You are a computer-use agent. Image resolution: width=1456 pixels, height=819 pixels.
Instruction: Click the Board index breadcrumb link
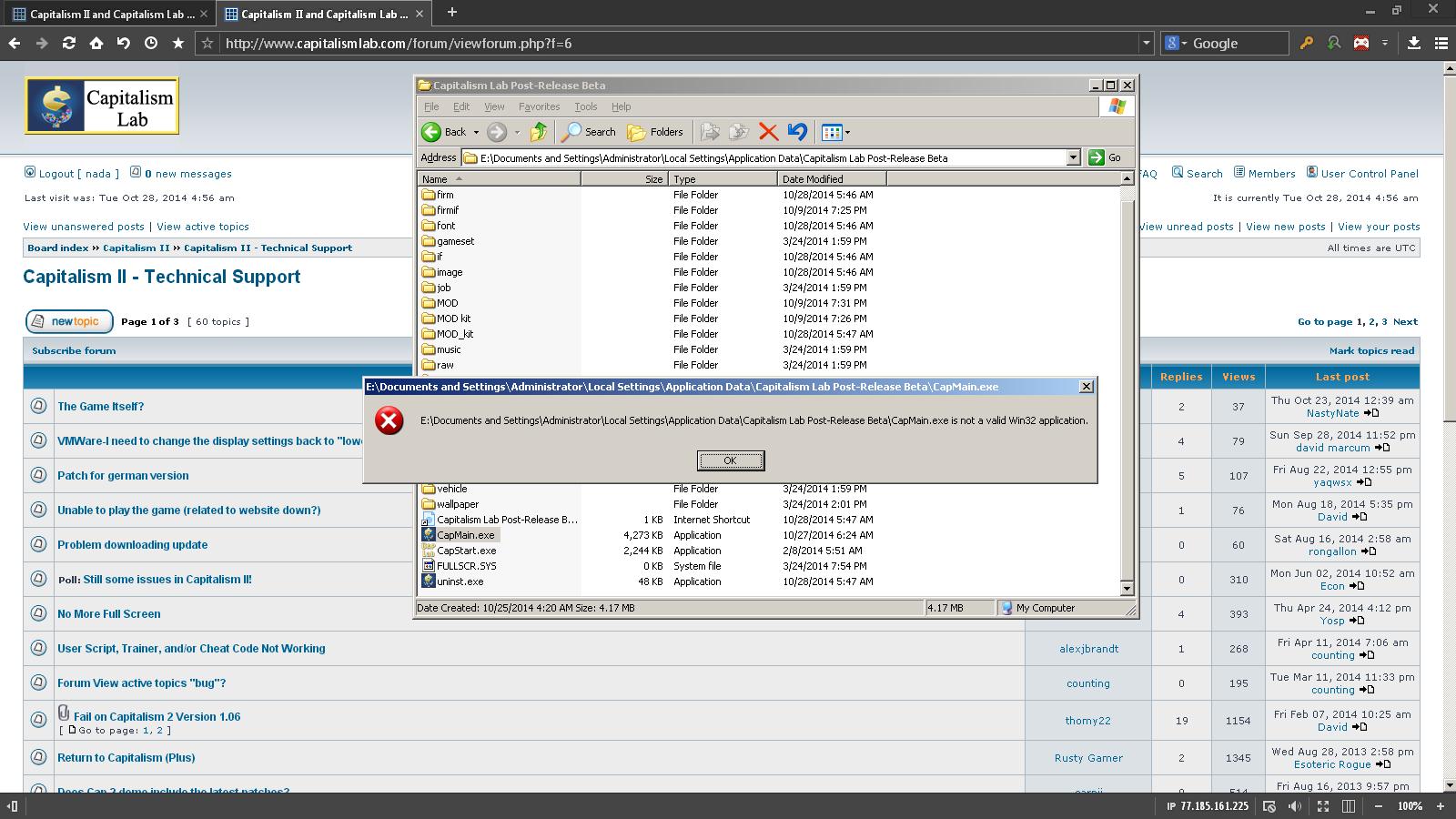pos(58,248)
